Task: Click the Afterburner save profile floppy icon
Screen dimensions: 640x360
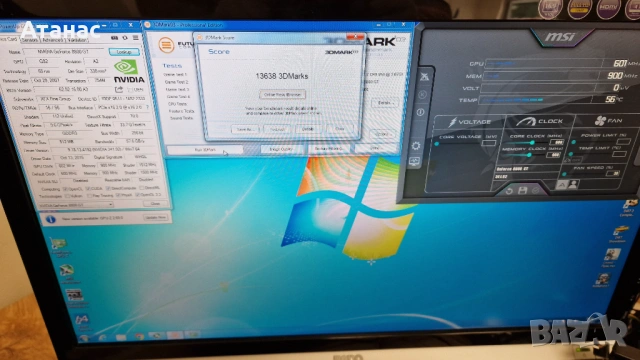Action: [522, 190]
